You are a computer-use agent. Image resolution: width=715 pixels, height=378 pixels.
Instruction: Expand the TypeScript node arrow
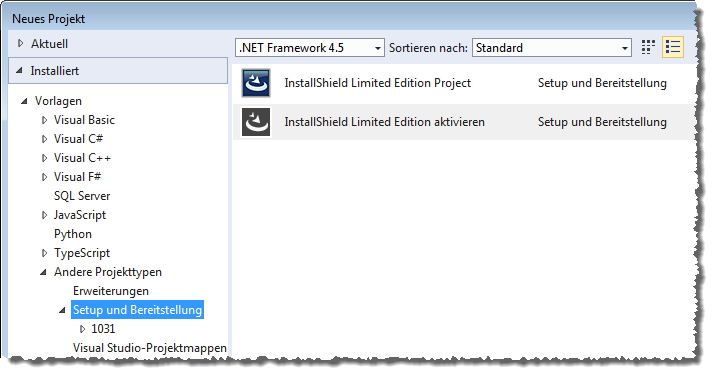[44, 253]
